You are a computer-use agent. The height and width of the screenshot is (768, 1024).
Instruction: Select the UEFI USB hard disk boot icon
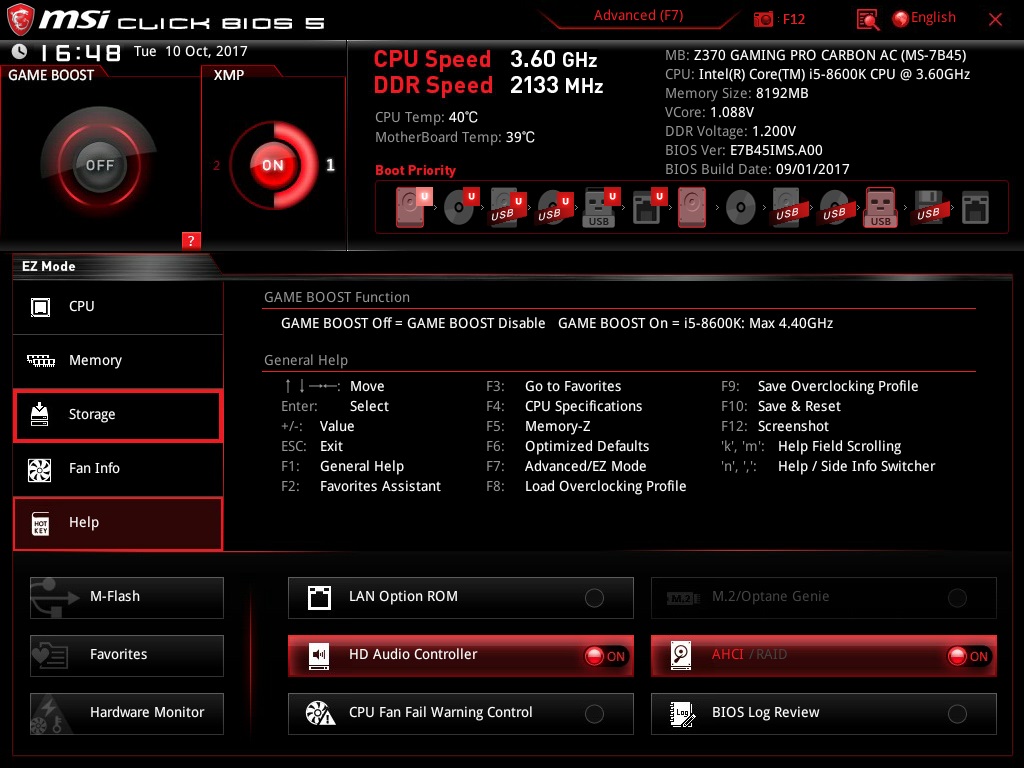(x=507, y=207)
